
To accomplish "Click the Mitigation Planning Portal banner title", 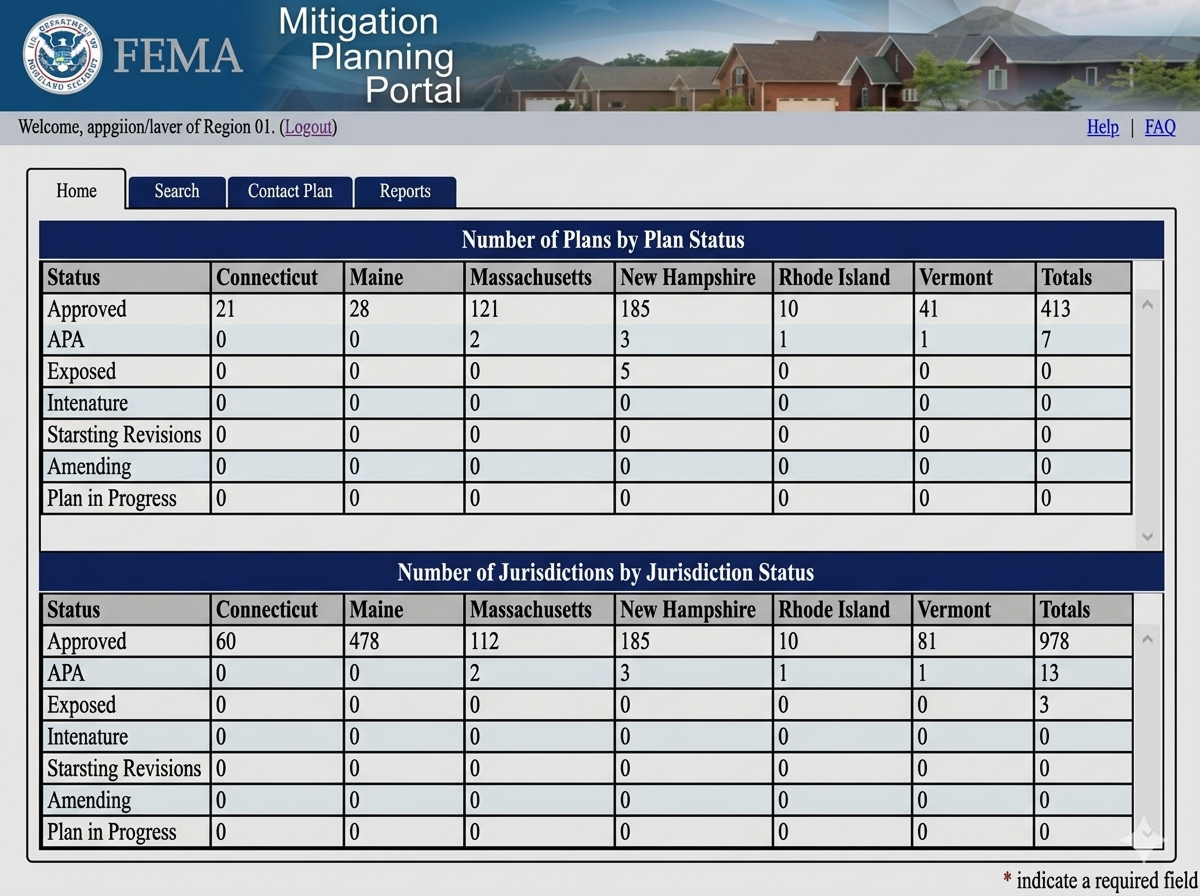I will pos(370,55).
